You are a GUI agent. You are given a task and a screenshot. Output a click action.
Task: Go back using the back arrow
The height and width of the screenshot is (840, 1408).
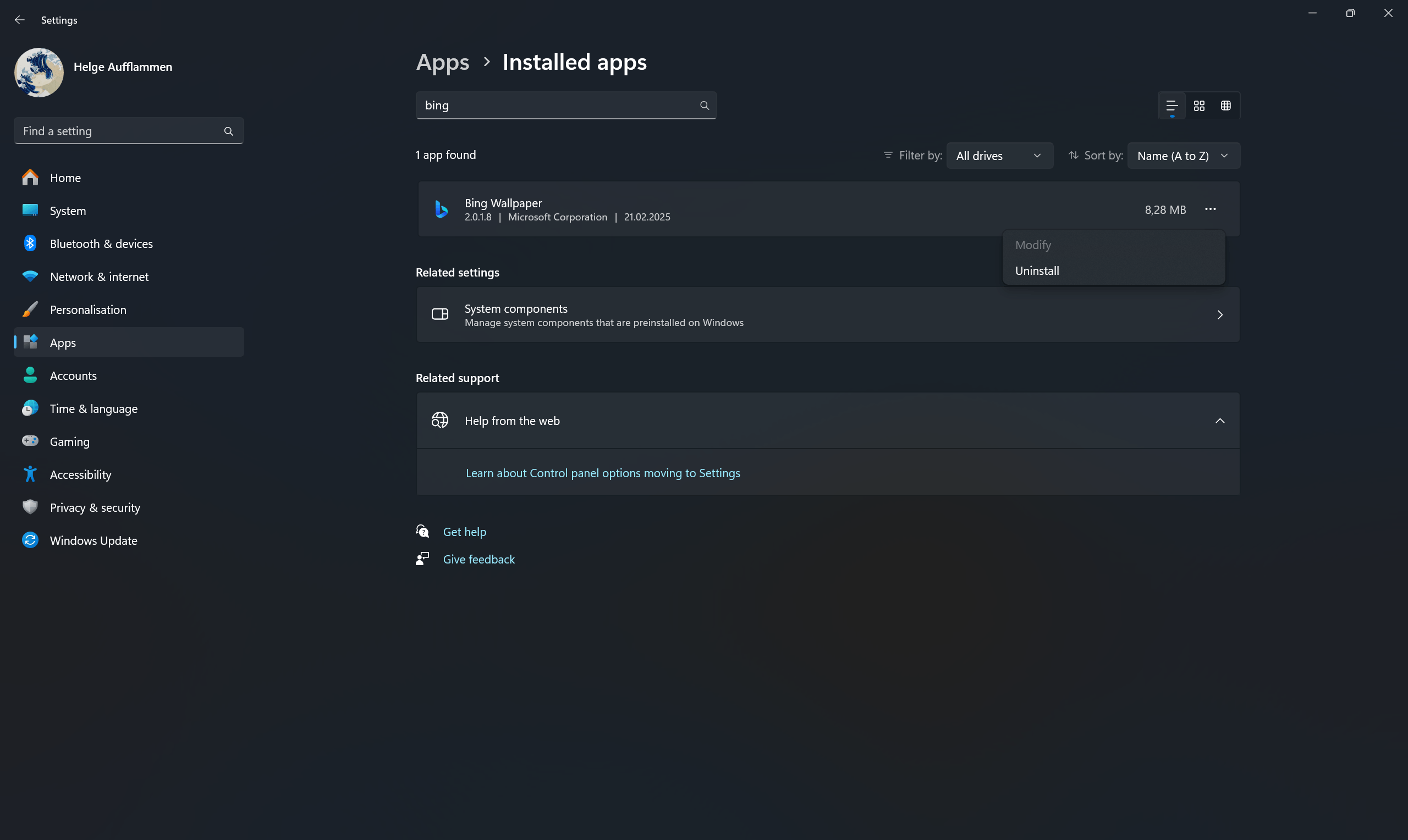coord(20,20)
